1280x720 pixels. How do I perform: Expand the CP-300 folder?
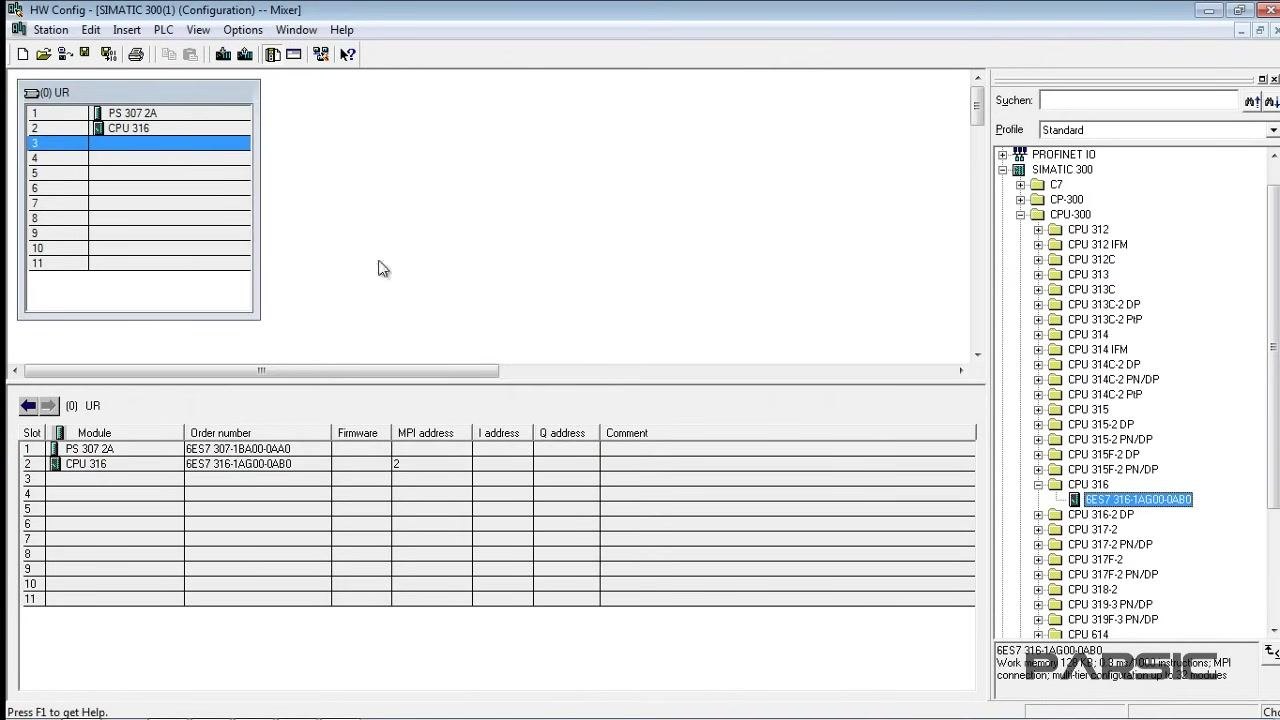[1020, 199]
